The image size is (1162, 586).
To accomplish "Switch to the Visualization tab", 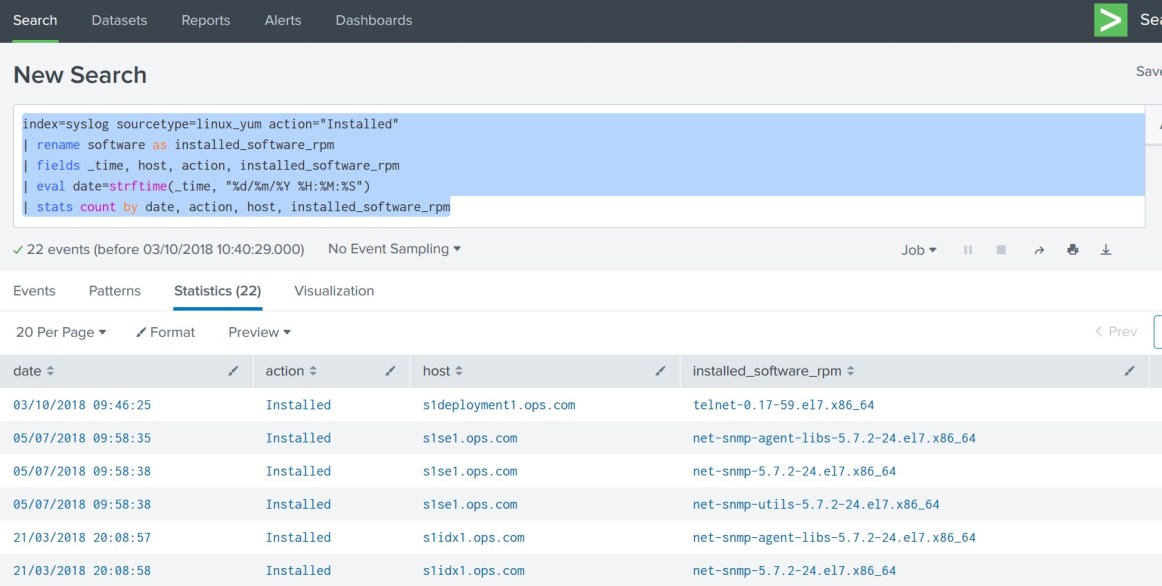I will 333,291.
